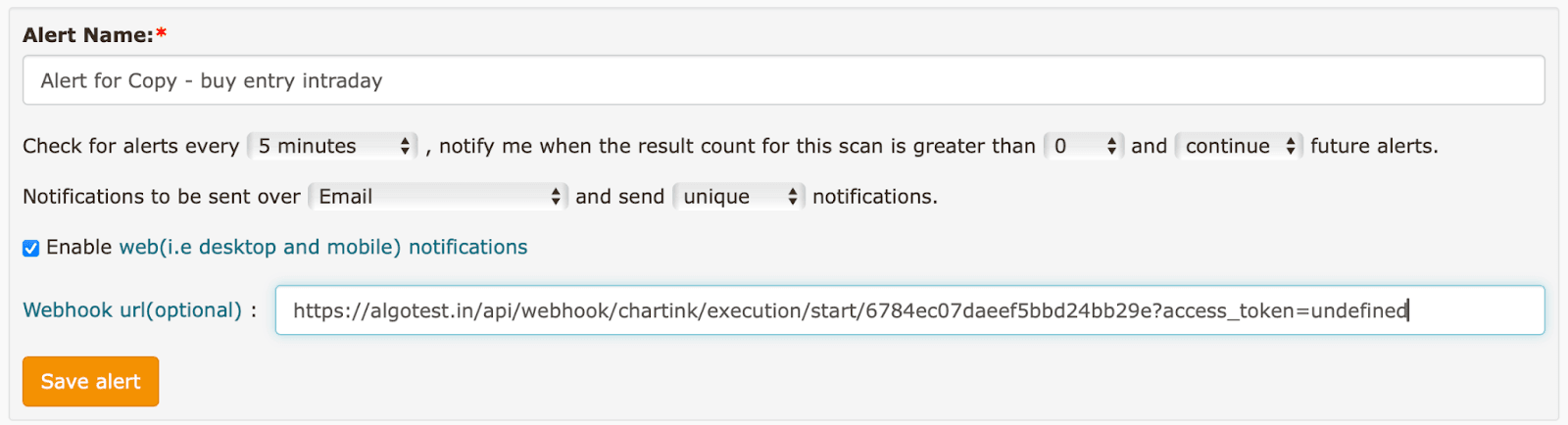
Task: Click the arrows icon on the 5 minutes selector
Action: click(x=405, y=146)
